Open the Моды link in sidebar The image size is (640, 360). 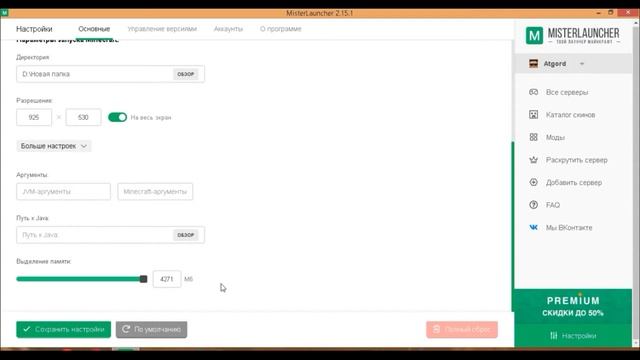pos(556,138)
